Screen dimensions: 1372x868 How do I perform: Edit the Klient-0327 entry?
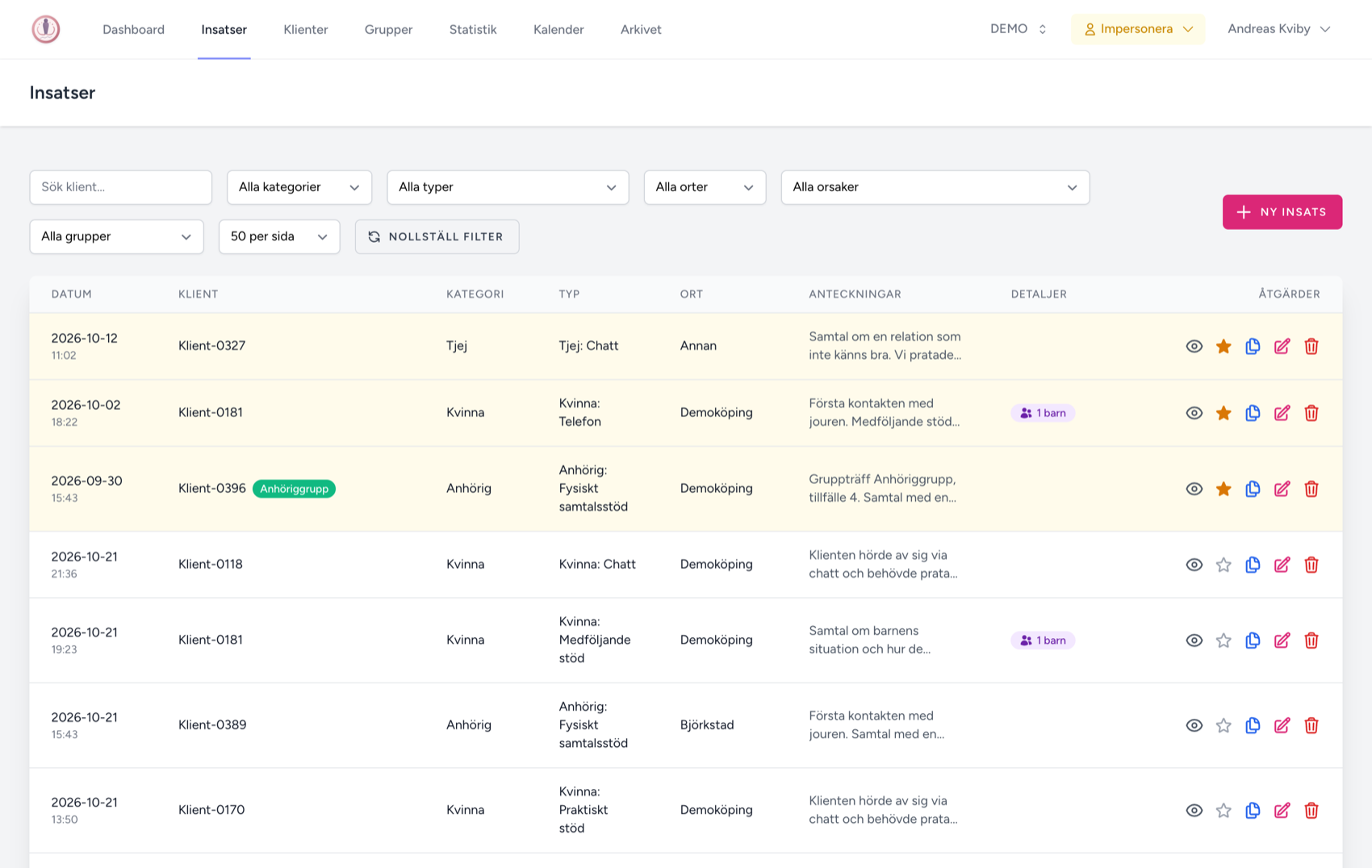[x=1282, y=346]
